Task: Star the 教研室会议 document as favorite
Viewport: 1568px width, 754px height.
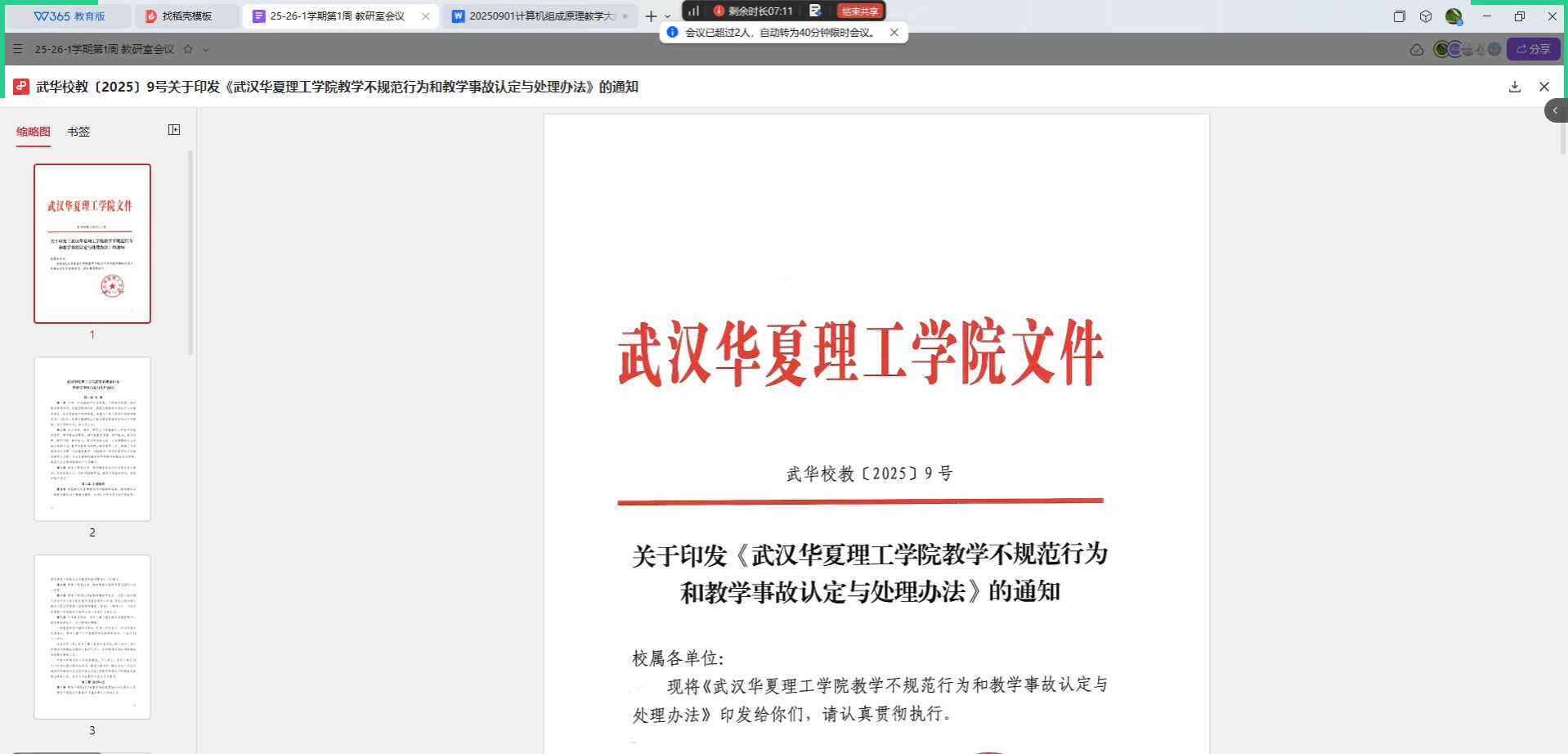Action: pyautogui.click(x=188, y=49)
